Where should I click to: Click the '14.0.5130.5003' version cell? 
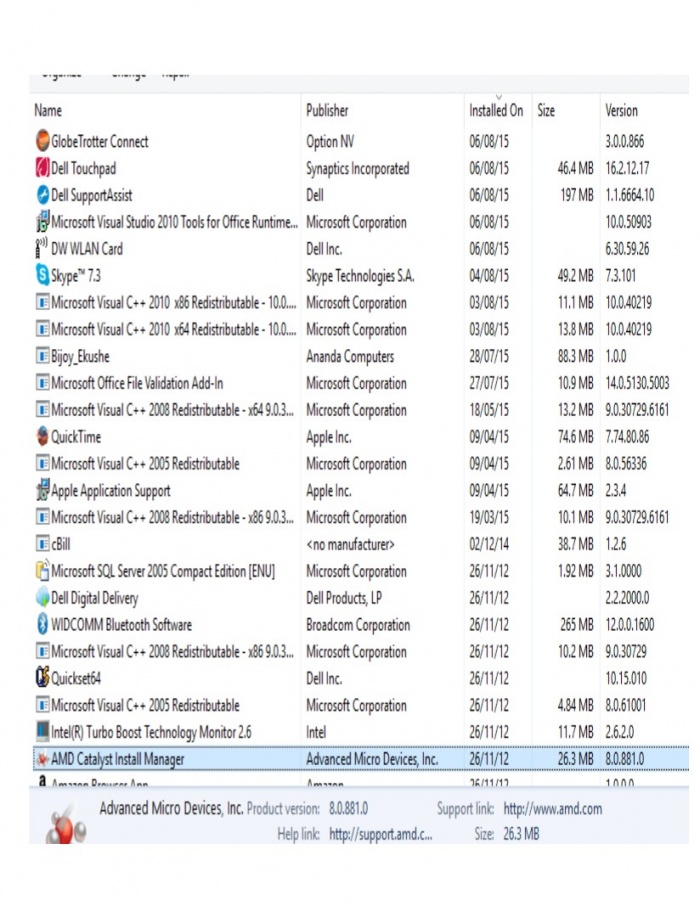[x=637, y=383]
